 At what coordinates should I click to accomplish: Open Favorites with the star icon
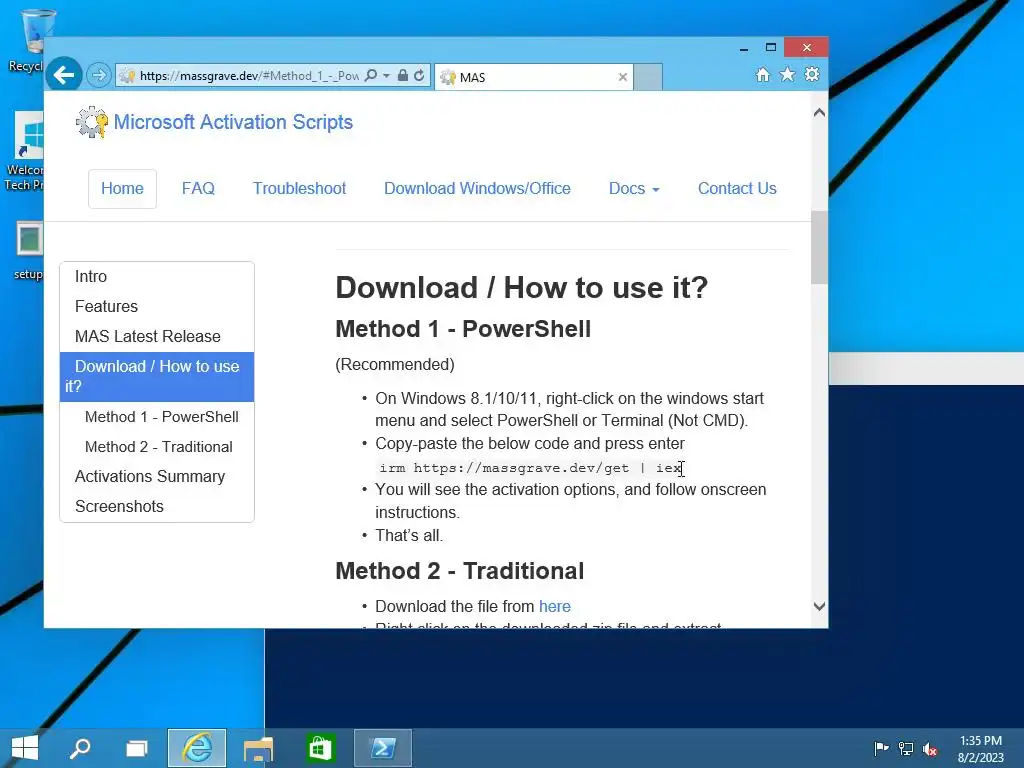[x=788, y=74]
